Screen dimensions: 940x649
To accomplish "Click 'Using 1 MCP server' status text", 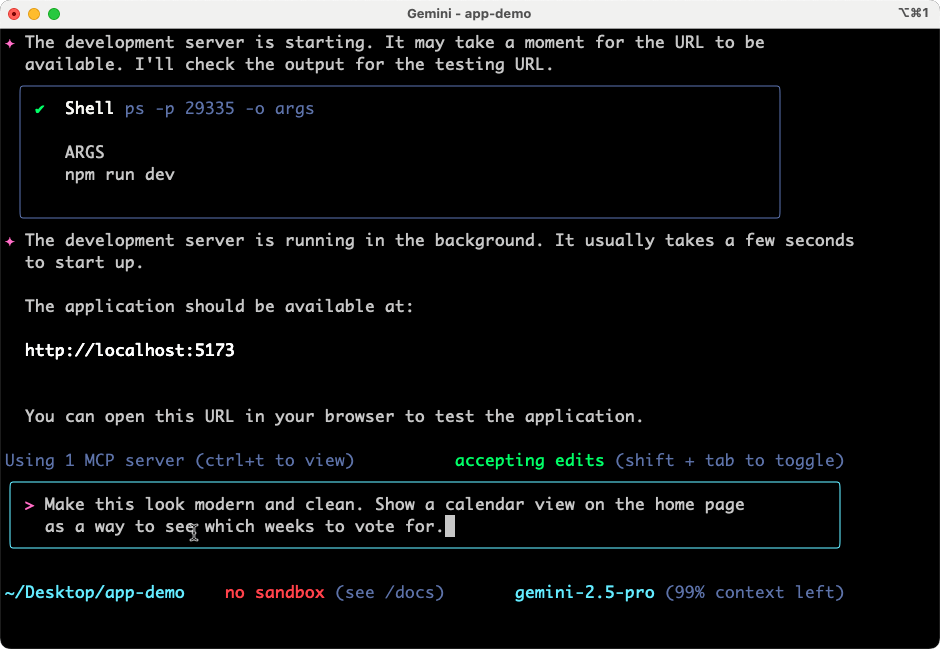I will (95, 460).
